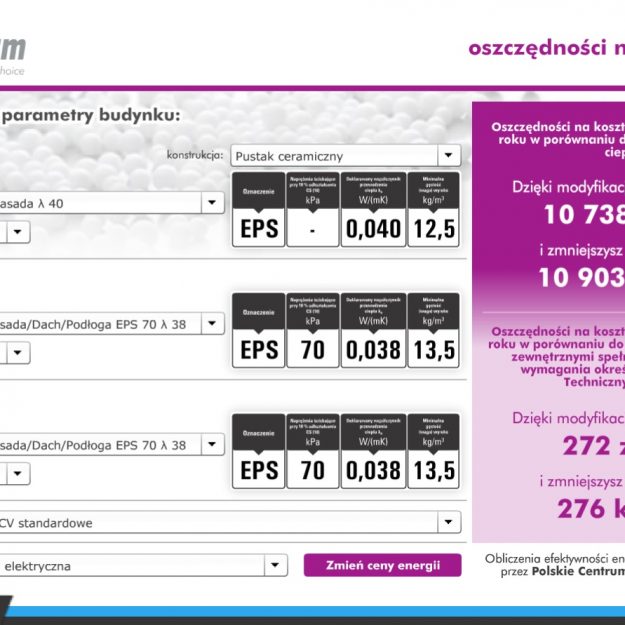Click the oszczędności header title

(x=546, y=47)
